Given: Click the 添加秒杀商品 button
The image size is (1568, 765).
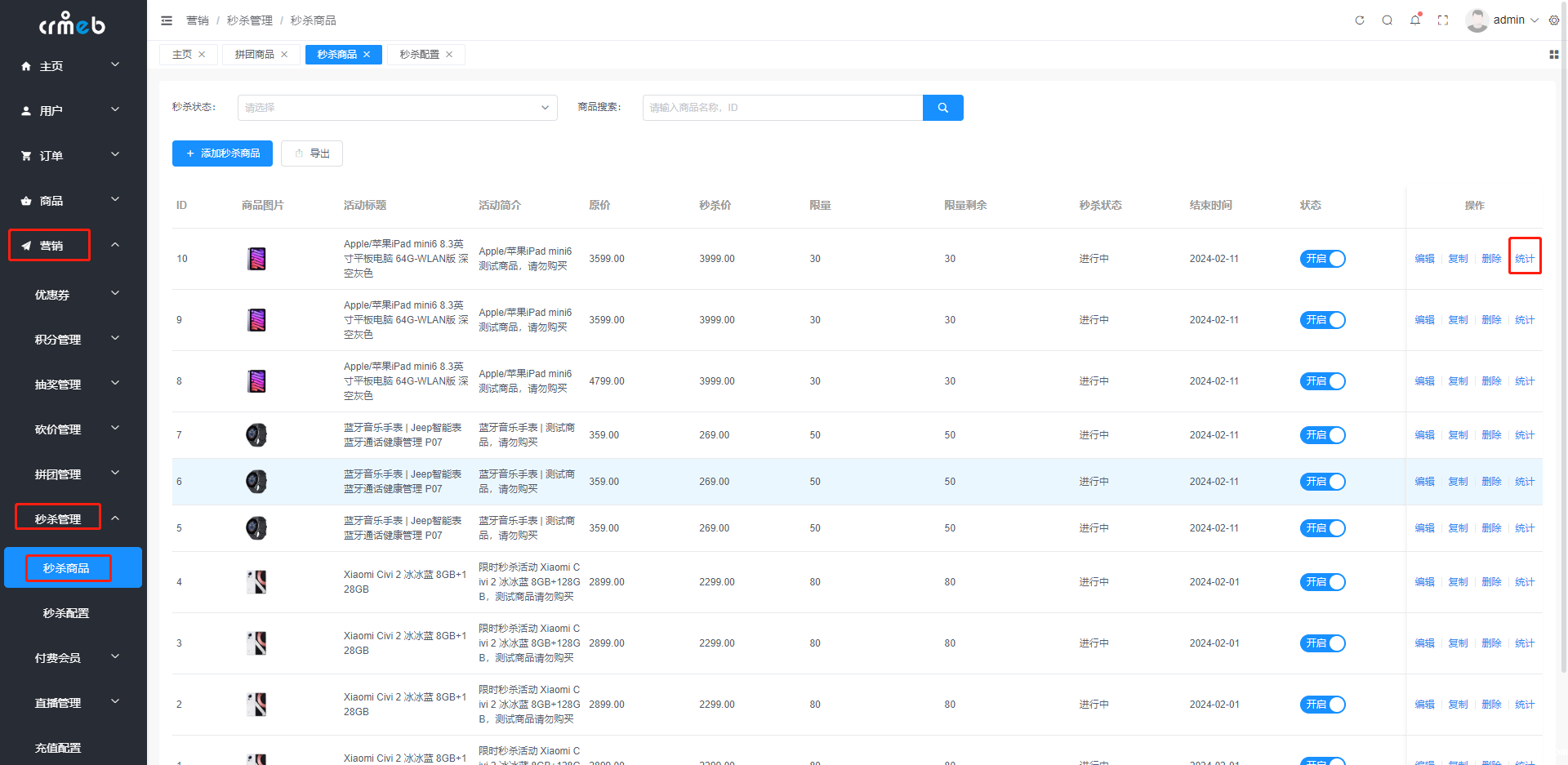Looking at the screenshot, I should point(222,153).
